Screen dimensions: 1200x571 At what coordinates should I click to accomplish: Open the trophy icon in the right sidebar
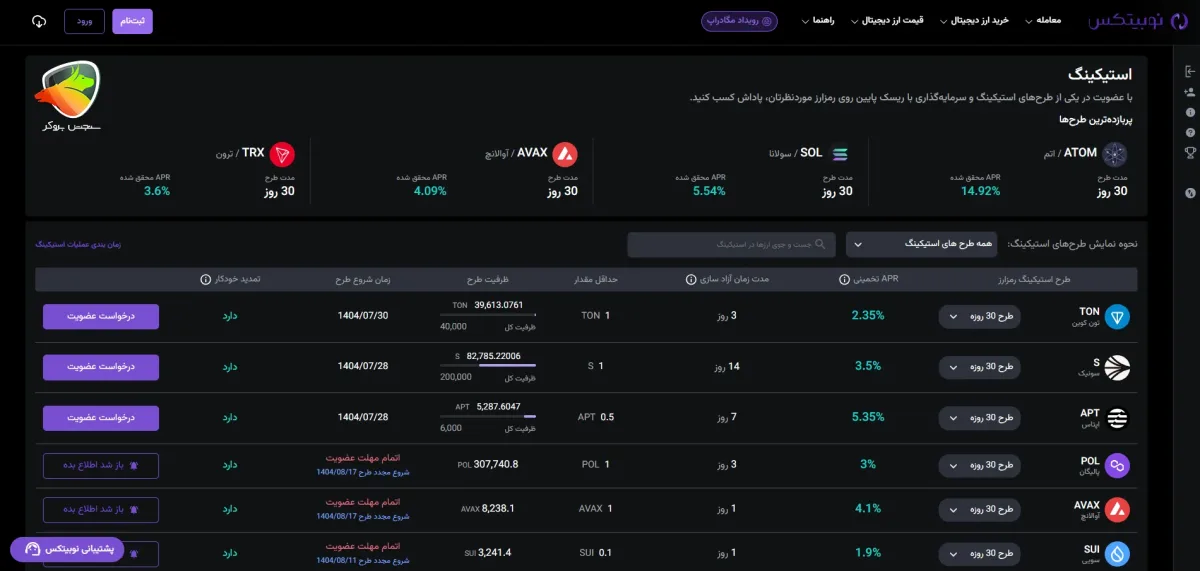pos(1190,153)
